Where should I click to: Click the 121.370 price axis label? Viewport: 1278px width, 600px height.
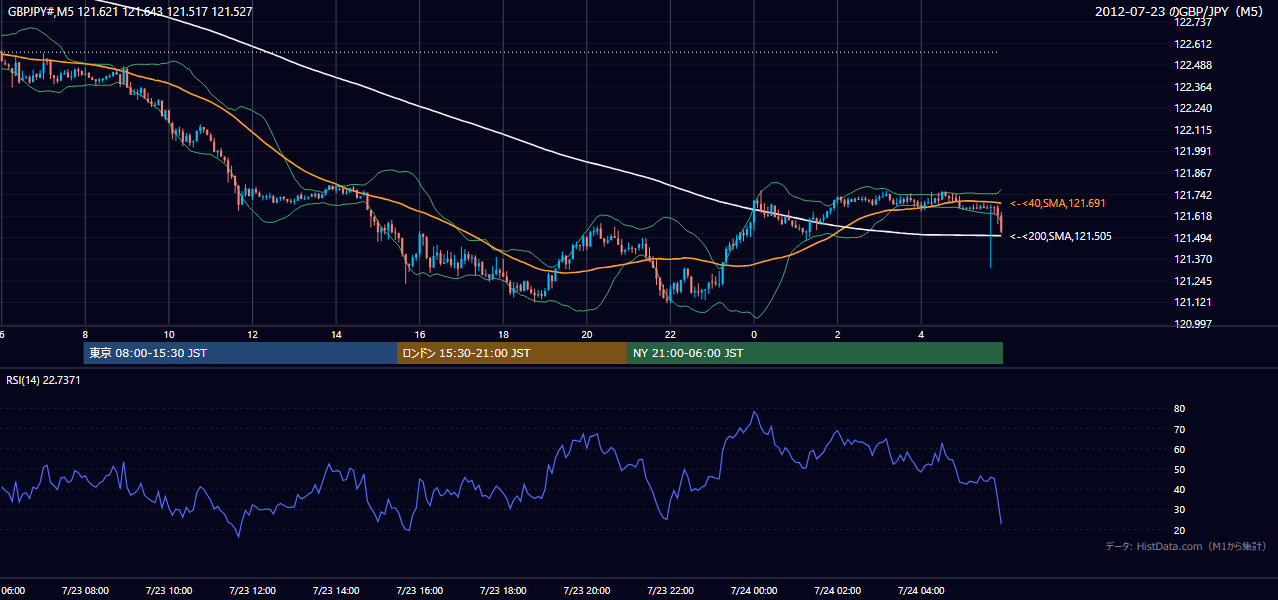1193,259
